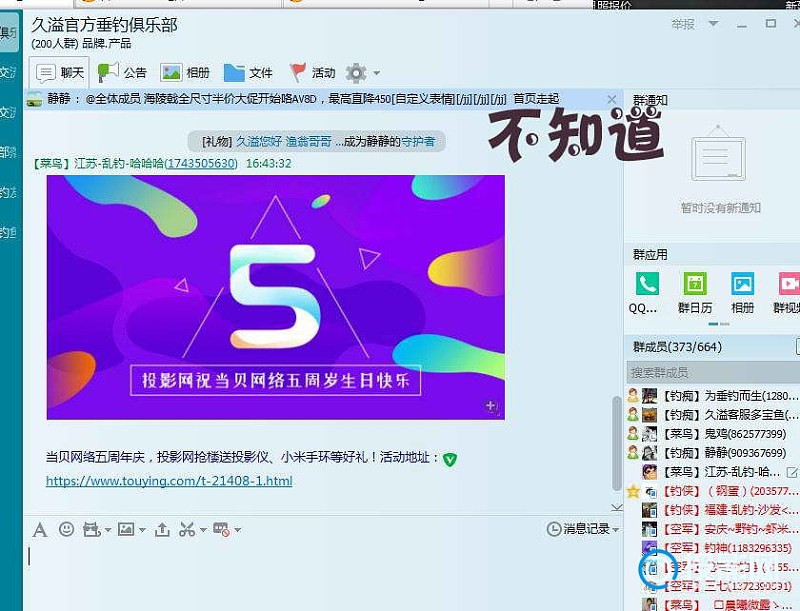Click the group notice board icon
This screenshot has height=611, width=800.
tap(718, 154)
